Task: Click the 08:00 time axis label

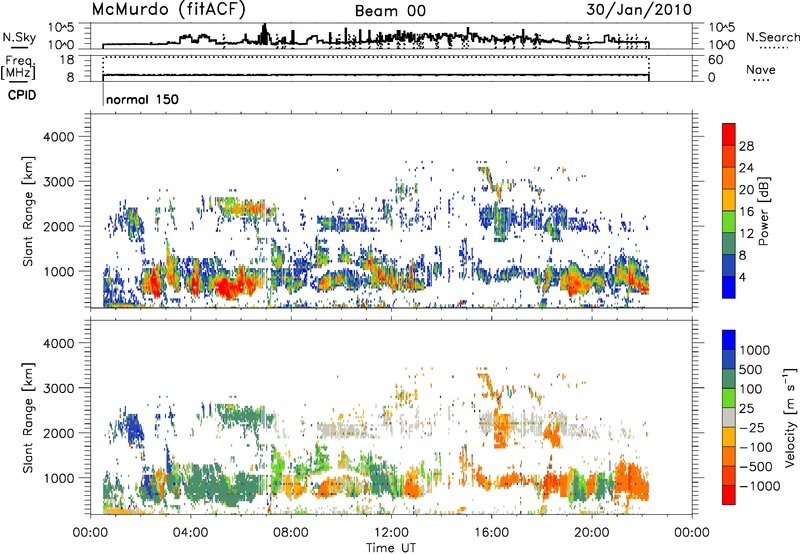Action: (x=290, y=533)
